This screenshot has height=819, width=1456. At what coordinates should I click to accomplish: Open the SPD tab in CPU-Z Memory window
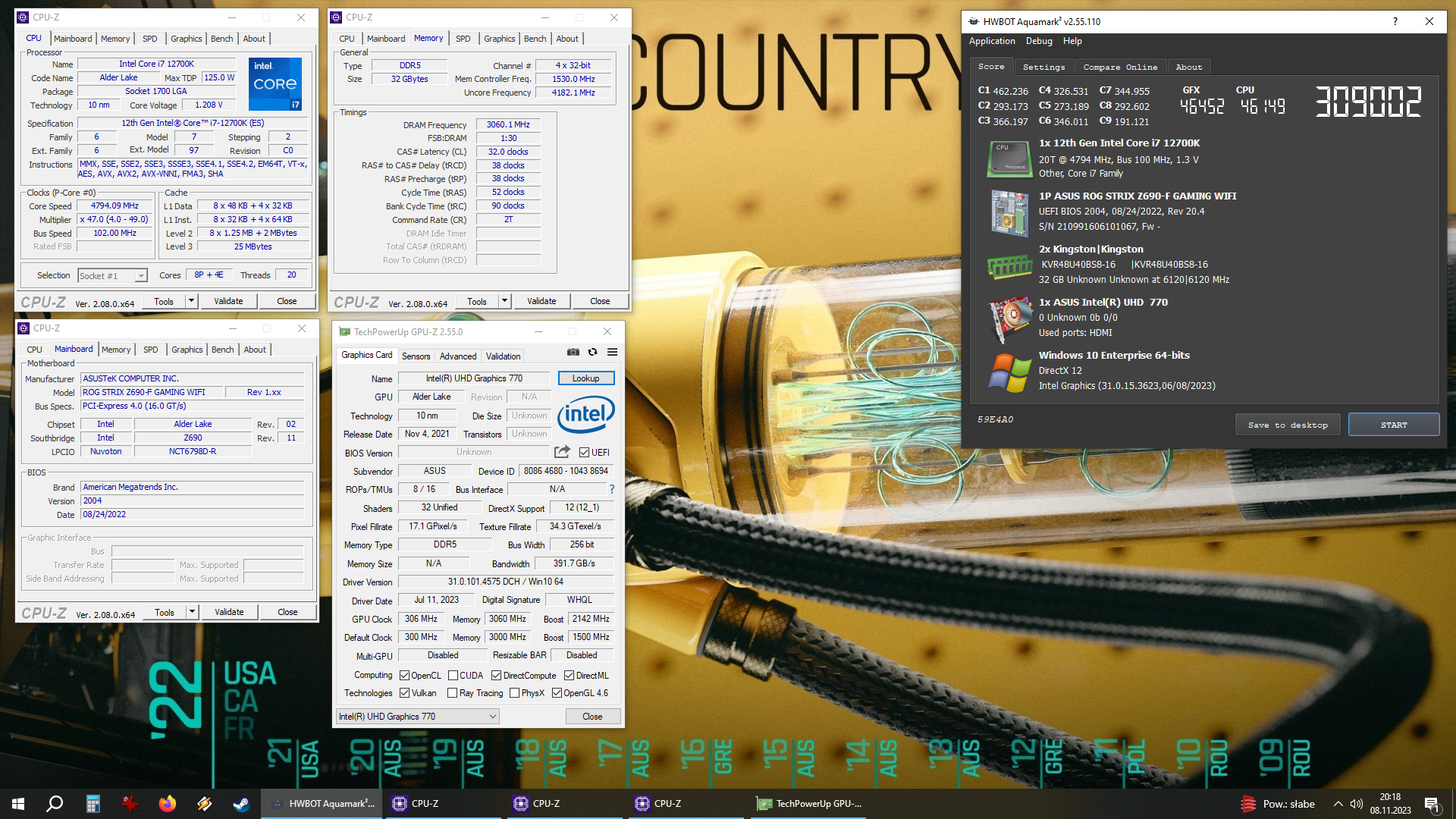tap(463, 39)
